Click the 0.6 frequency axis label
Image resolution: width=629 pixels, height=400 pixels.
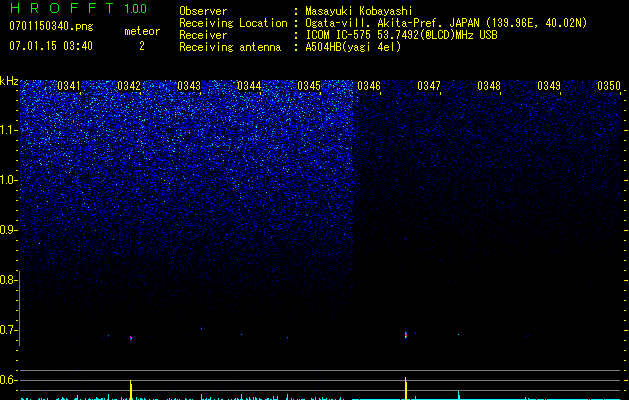coord(7,380)
